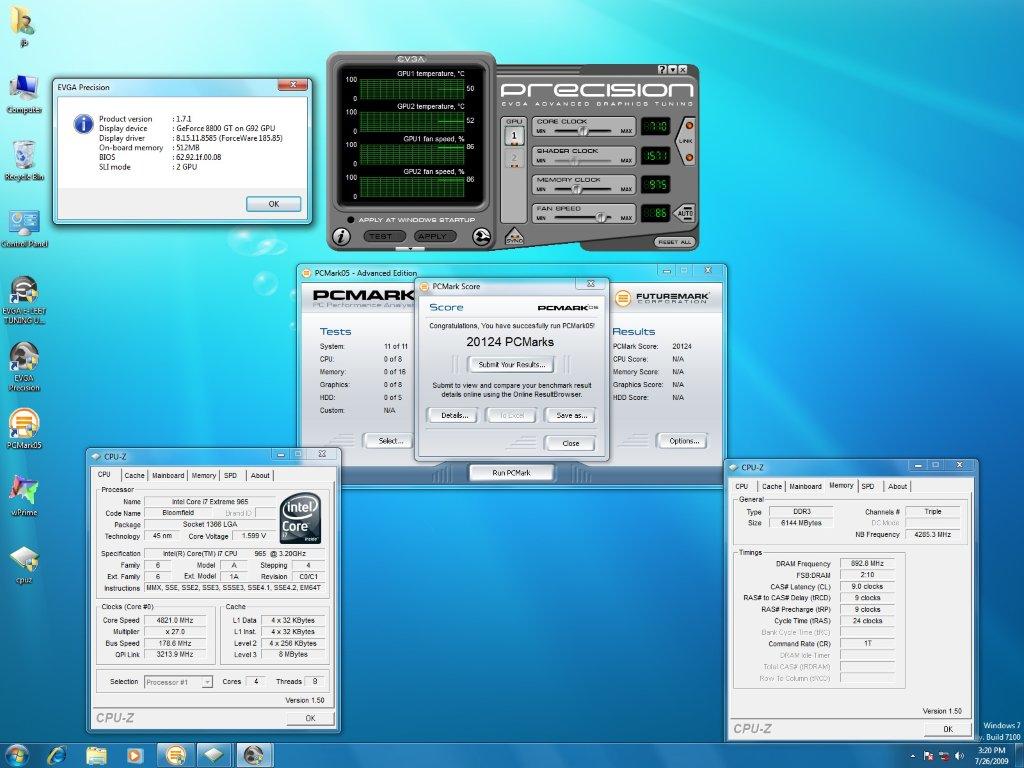1024x768 pixels.
Task: Click OK in right CPU-Z memory window
Action: (x=948, y=729)
